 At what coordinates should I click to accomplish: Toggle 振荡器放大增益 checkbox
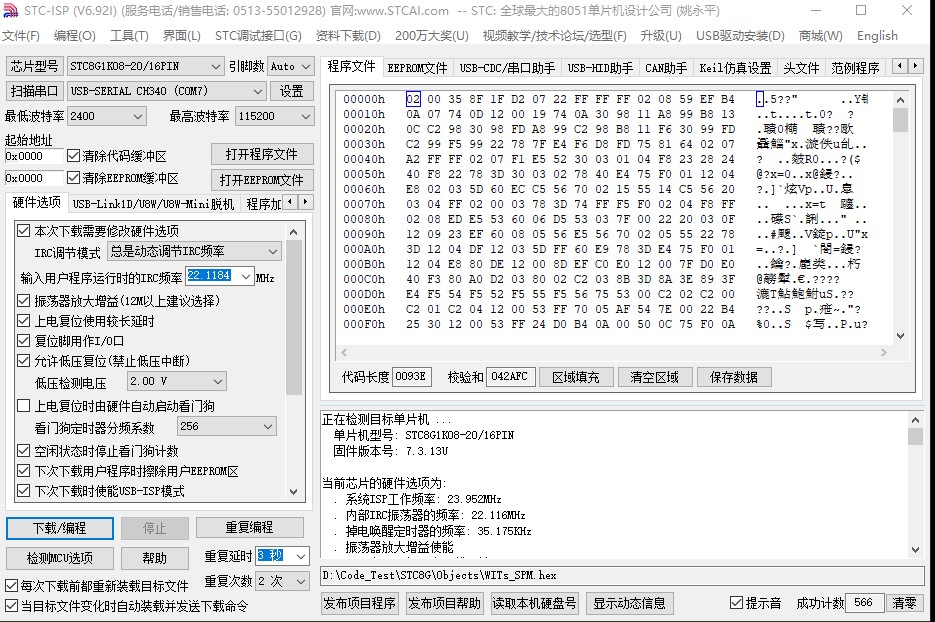point(24,301)
